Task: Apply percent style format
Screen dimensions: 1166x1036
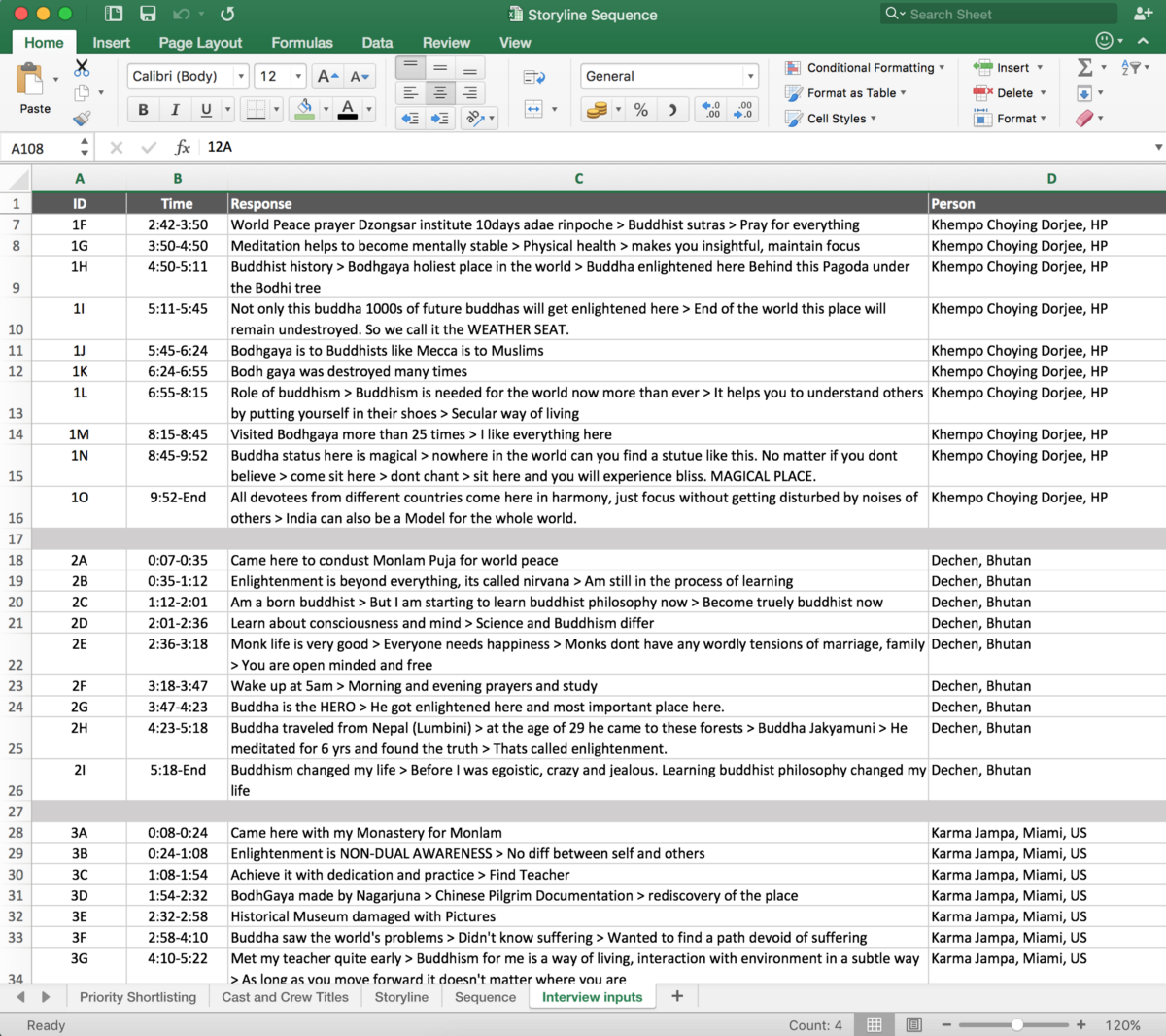Action: click(641, 110)
